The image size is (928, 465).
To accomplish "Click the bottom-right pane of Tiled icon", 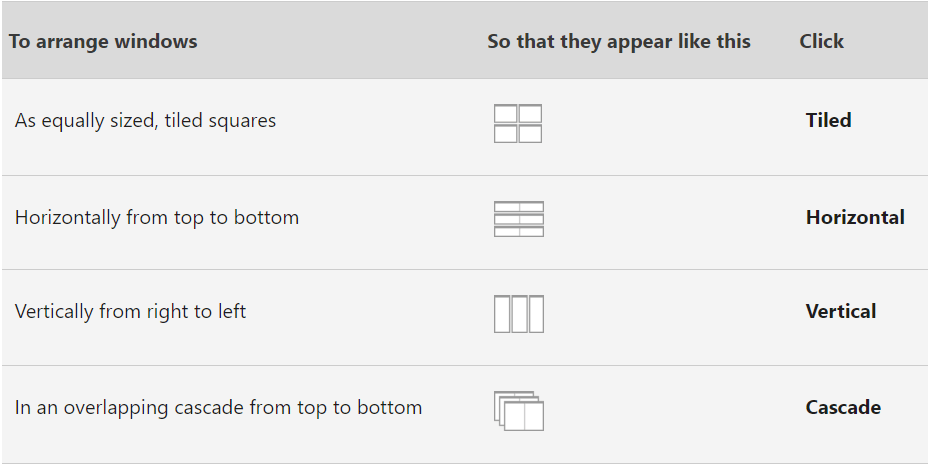I will coord(530,134).
